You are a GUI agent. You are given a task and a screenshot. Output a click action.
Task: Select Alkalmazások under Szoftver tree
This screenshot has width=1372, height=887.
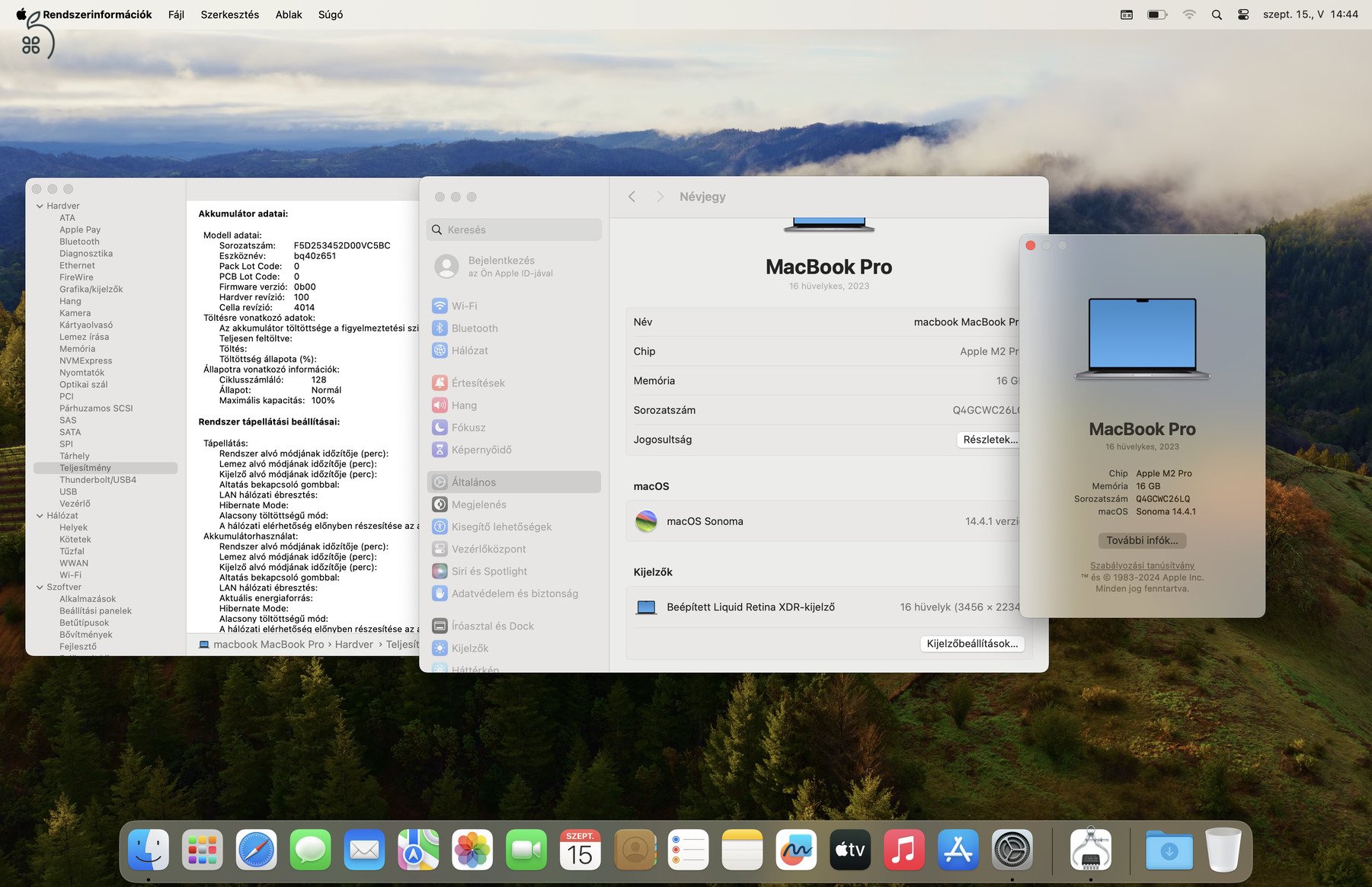coord(88,599)
